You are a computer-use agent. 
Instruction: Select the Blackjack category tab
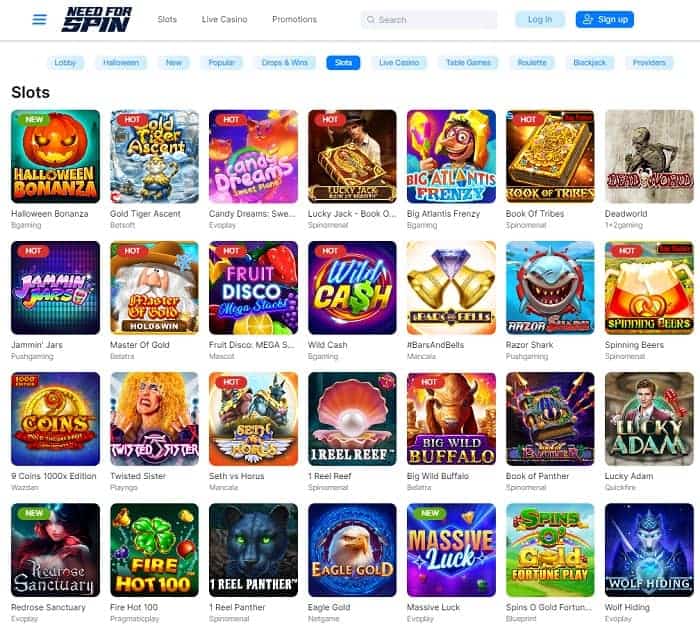(x=589, y=62)
